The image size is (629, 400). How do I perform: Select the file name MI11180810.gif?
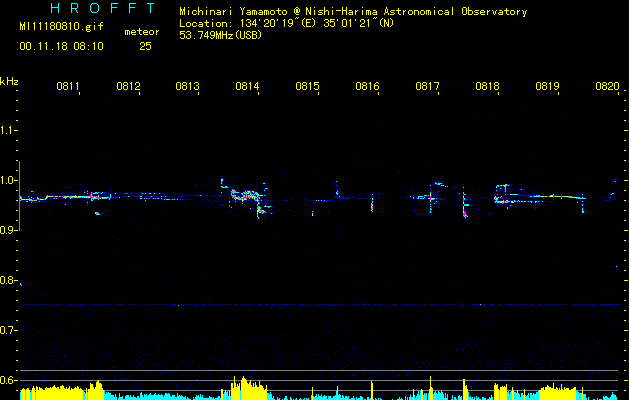pyautogui.click(x=61, y=27)
